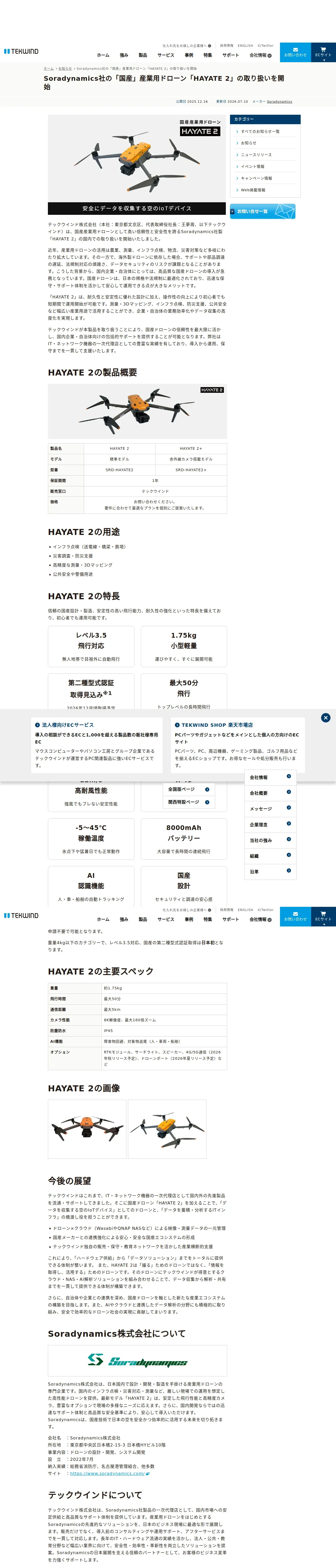This screenshot has width=336, height=1568.
Task: Open the front-view drone thumbnail under HAYATE 2の画像
Action: (87, 1129)
